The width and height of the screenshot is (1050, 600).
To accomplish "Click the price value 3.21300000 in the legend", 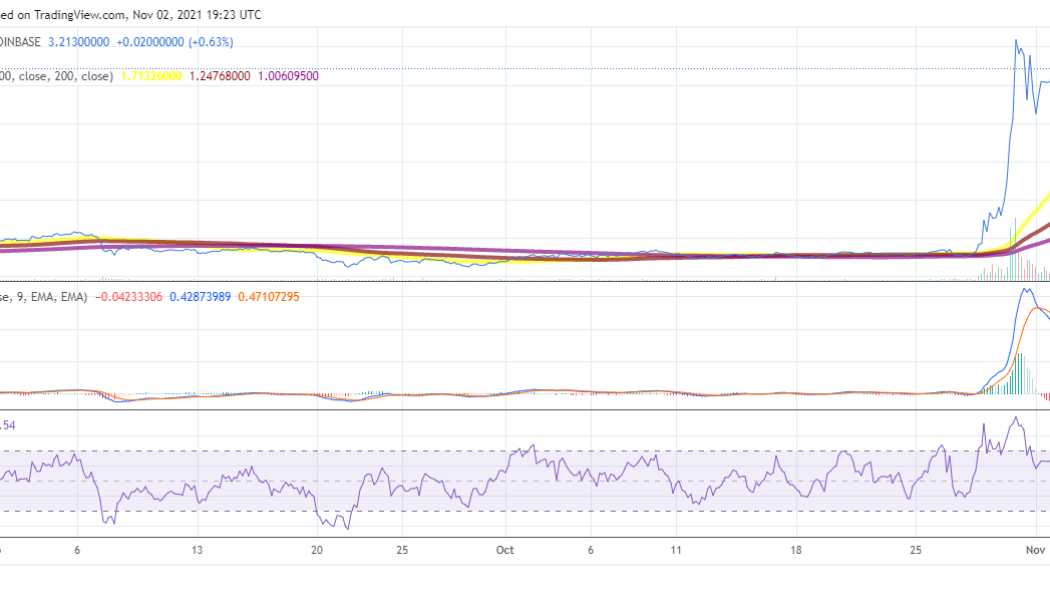I will [x=77, y=42].
